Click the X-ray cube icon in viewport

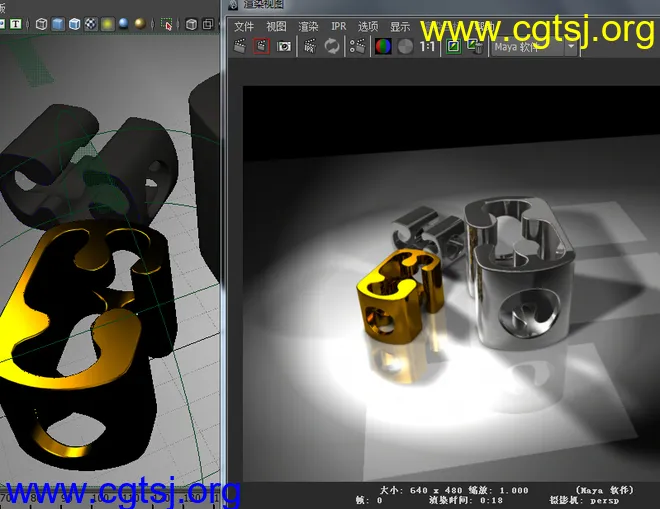pyautogui.click(x=192, y=24)
